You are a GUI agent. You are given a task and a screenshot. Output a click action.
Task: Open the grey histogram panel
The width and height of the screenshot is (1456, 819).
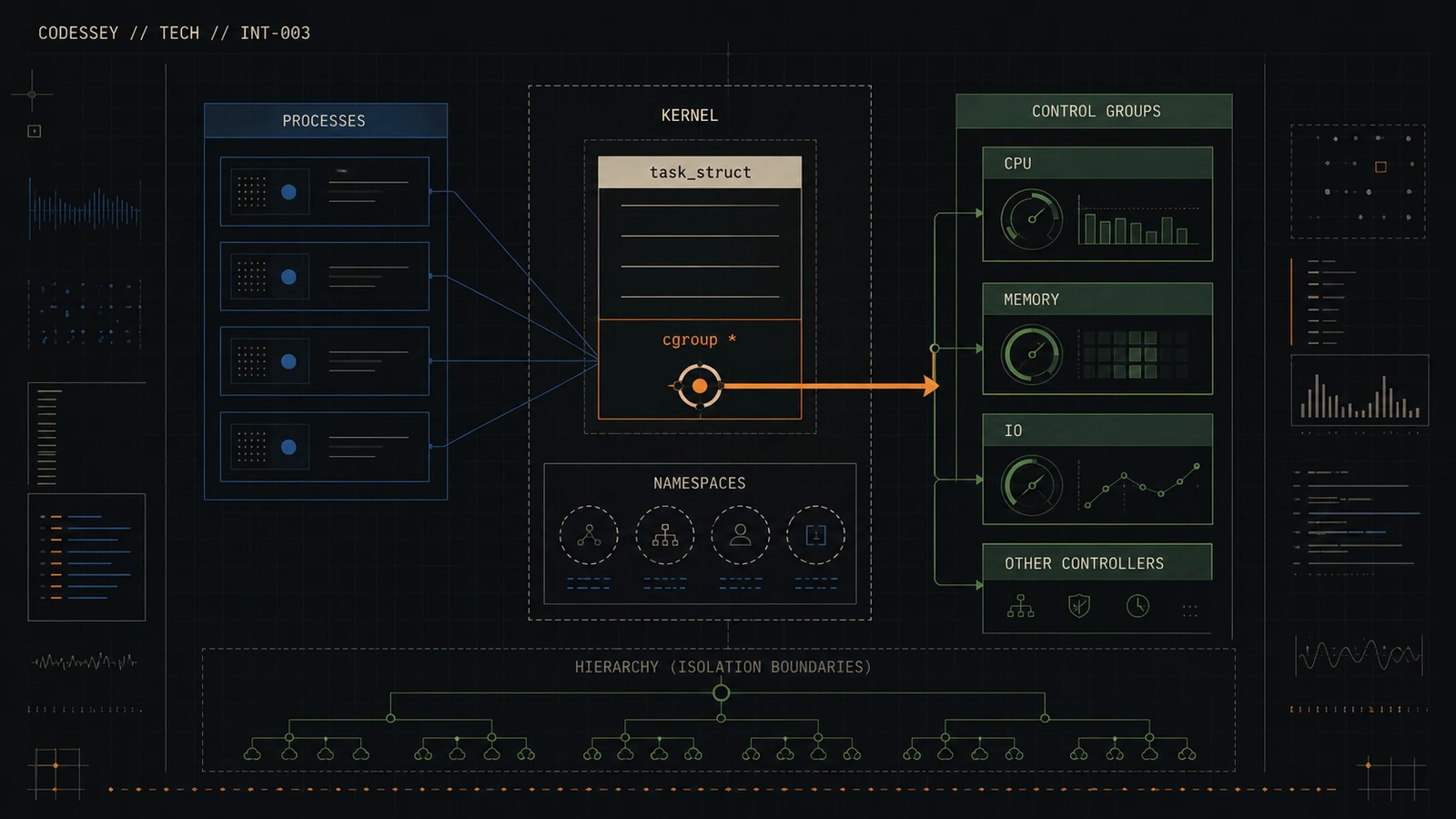click(x=1360, y=390)
